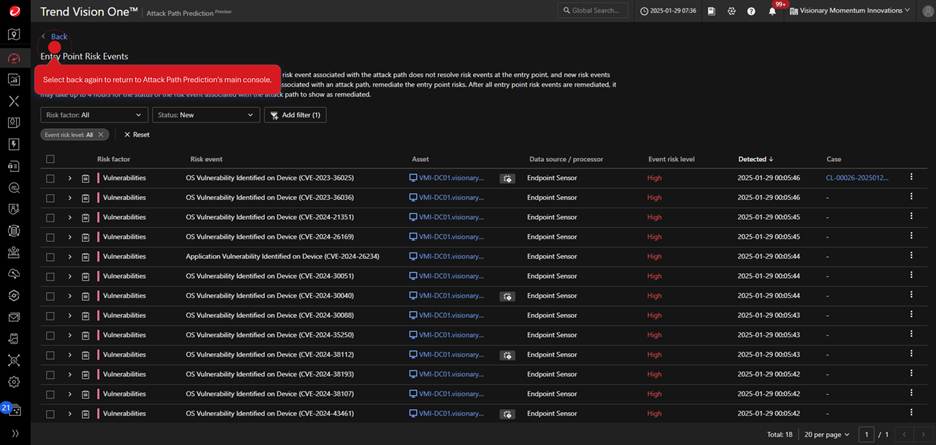Sort by the Risk factor column header

(113, 159)
